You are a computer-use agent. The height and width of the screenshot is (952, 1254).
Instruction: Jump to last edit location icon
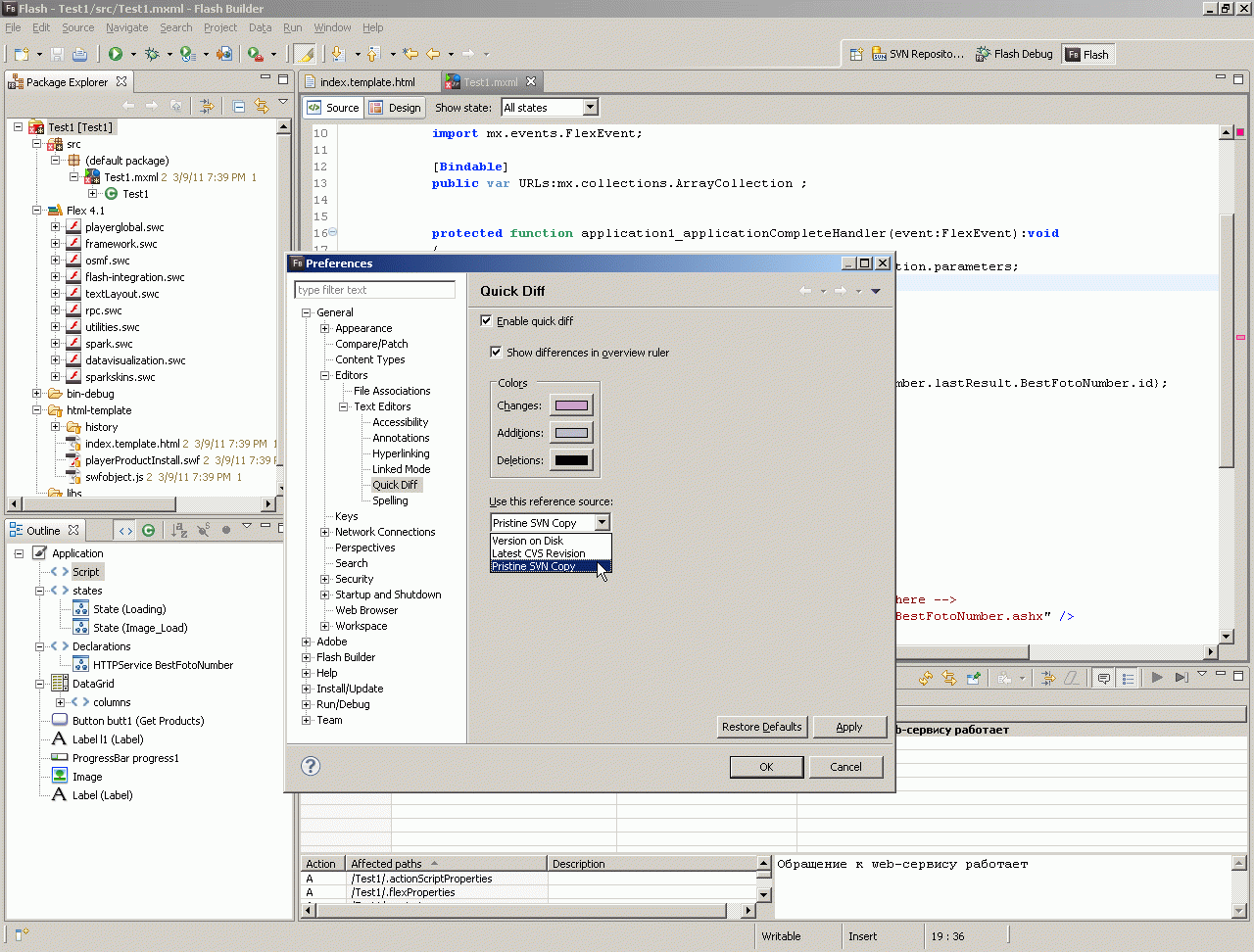coord(410,54)
